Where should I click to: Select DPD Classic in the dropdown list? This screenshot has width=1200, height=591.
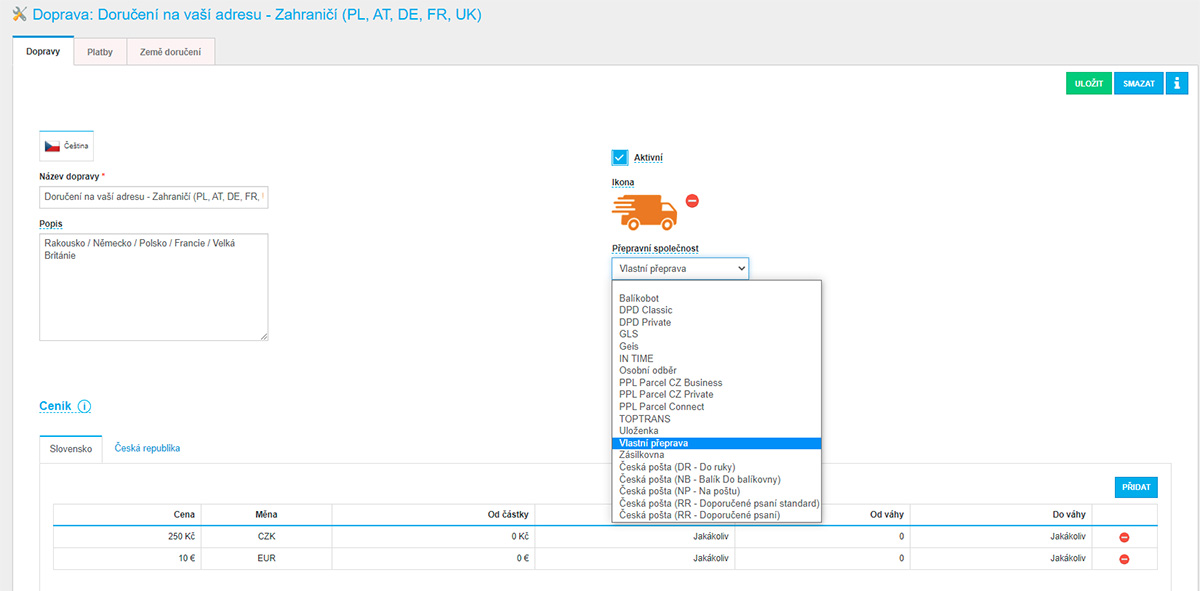click(x=645, y=311)
